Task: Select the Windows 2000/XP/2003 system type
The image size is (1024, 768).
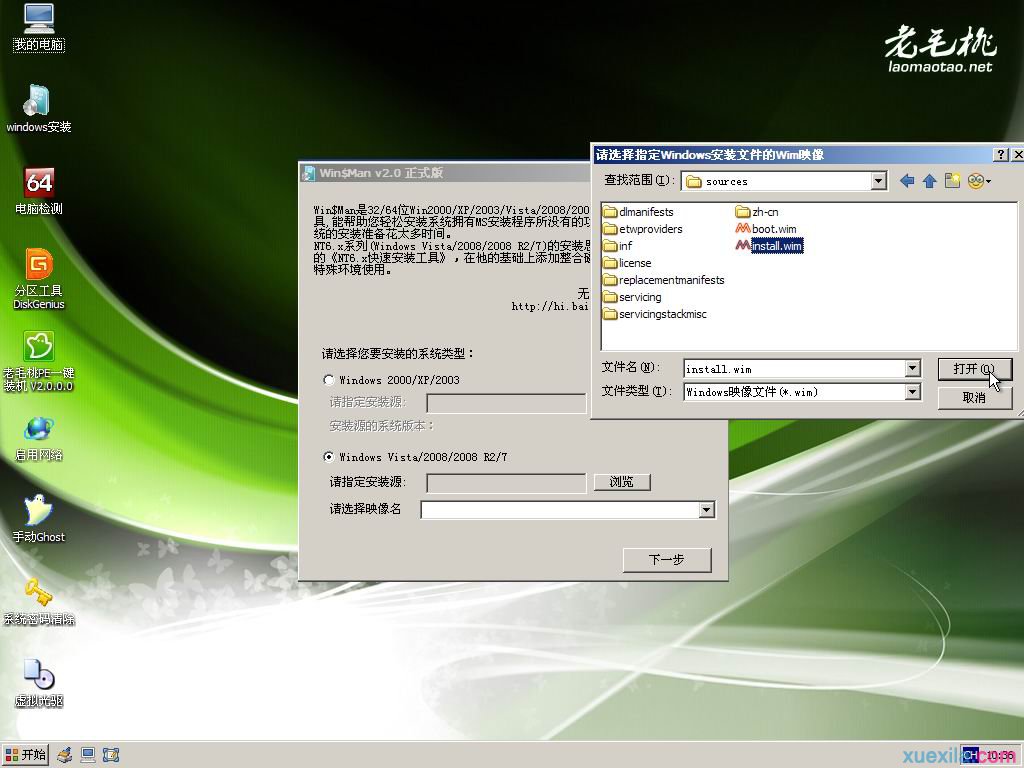Action: [x=330, y=380]
